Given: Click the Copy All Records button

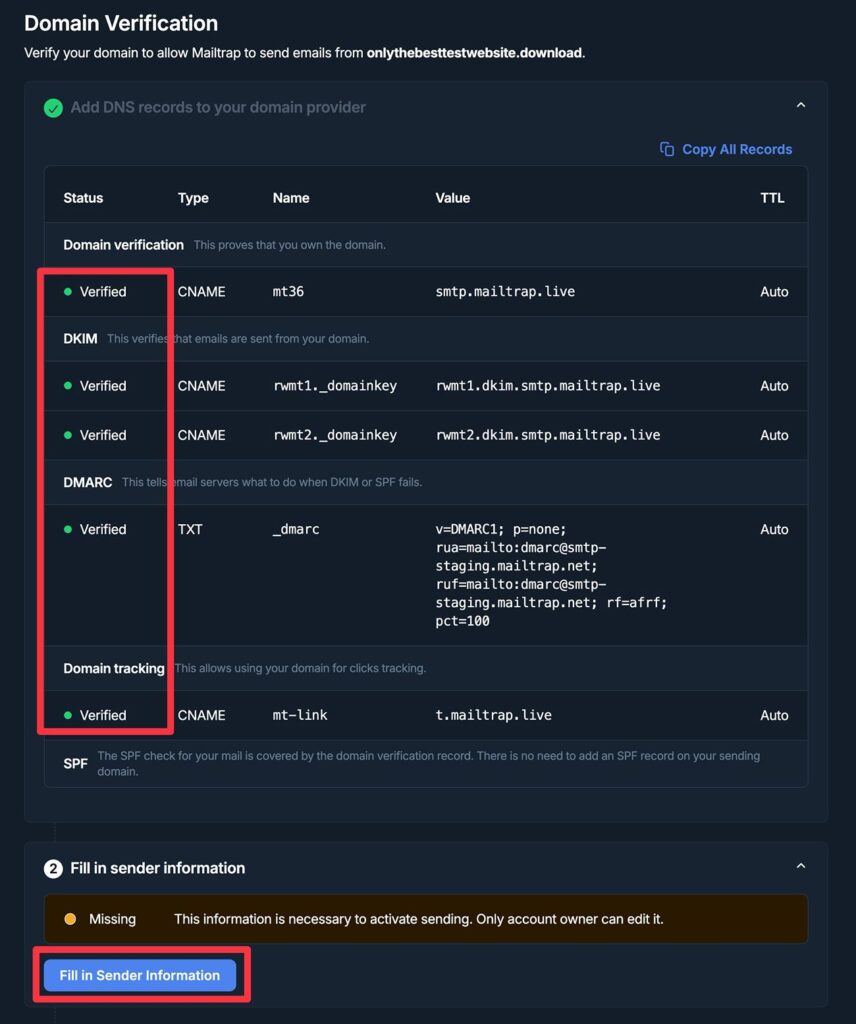Looking at the screenshot, I should pos(726,150).
